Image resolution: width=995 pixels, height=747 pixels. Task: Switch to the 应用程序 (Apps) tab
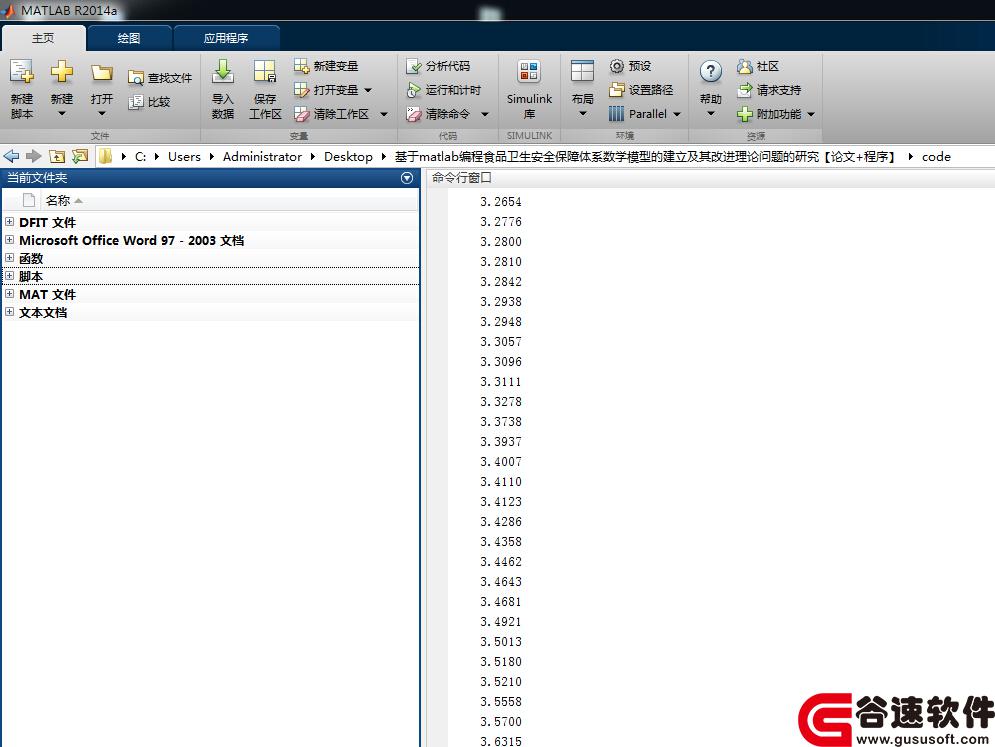[x=226, y=38]
